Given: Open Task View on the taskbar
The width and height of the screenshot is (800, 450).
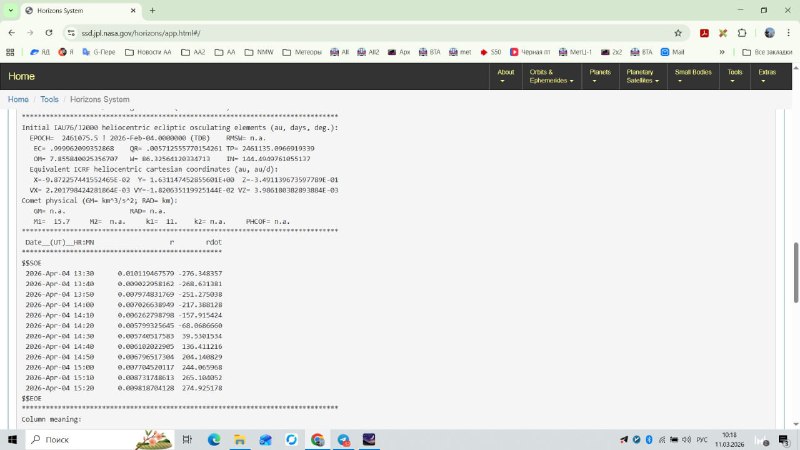Looking at the screenshot, I should click(187, 439).
